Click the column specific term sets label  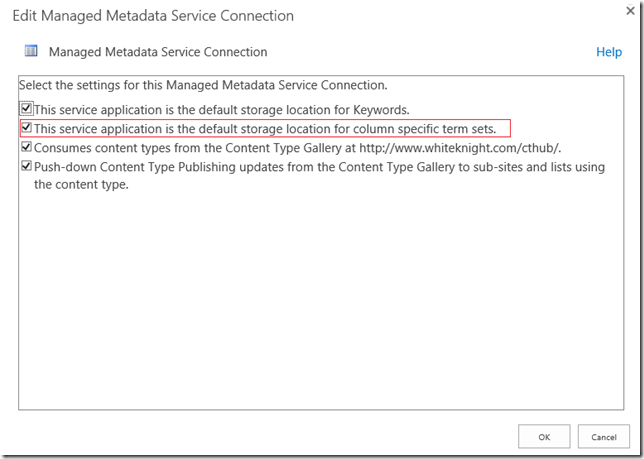(265, 129)
